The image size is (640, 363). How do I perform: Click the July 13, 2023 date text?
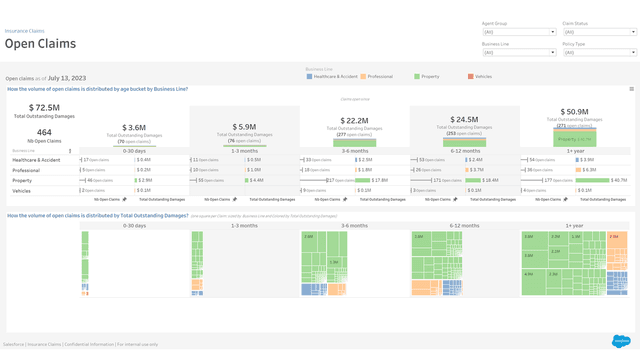coord(67,78)
